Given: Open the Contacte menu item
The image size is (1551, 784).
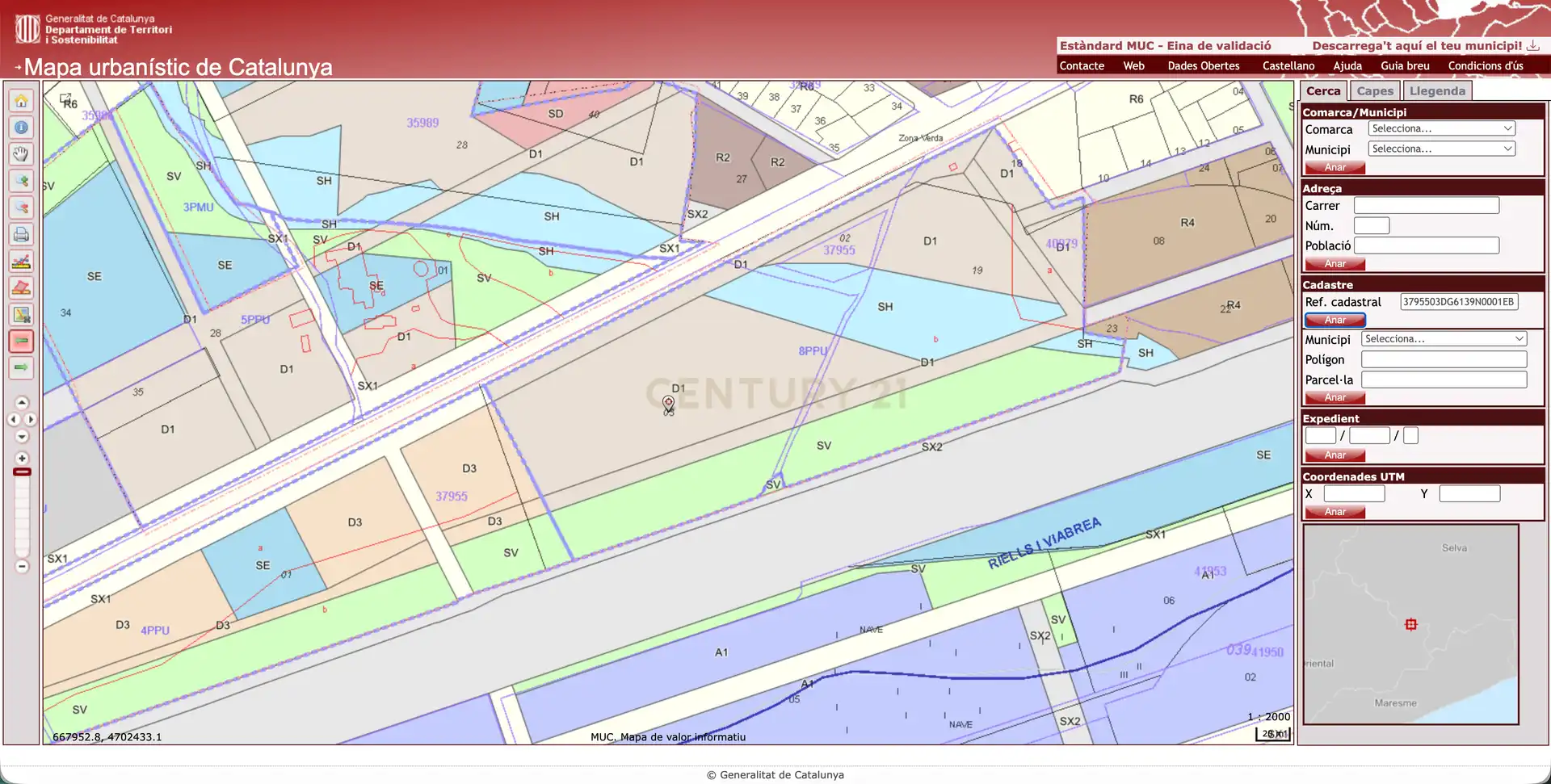Looking at the screenshot, I should (x=1082, y=66).
